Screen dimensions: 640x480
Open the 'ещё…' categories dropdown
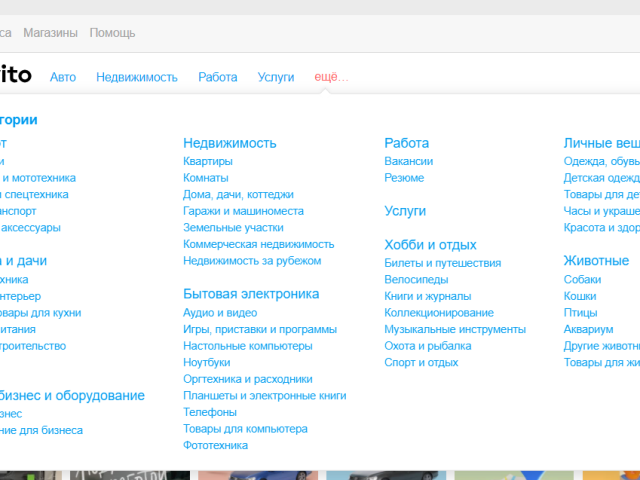tap(331, 77)
